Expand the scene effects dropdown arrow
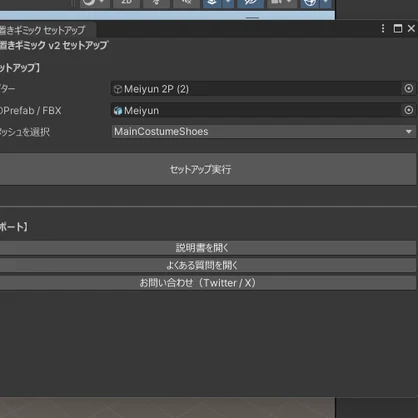Viewport: 418px width, 418px height. [228, 3]
